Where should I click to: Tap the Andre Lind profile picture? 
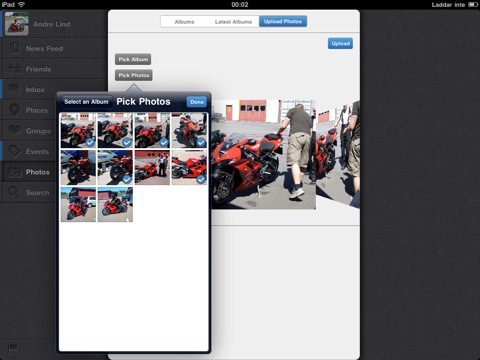click(x=16, y=24)
